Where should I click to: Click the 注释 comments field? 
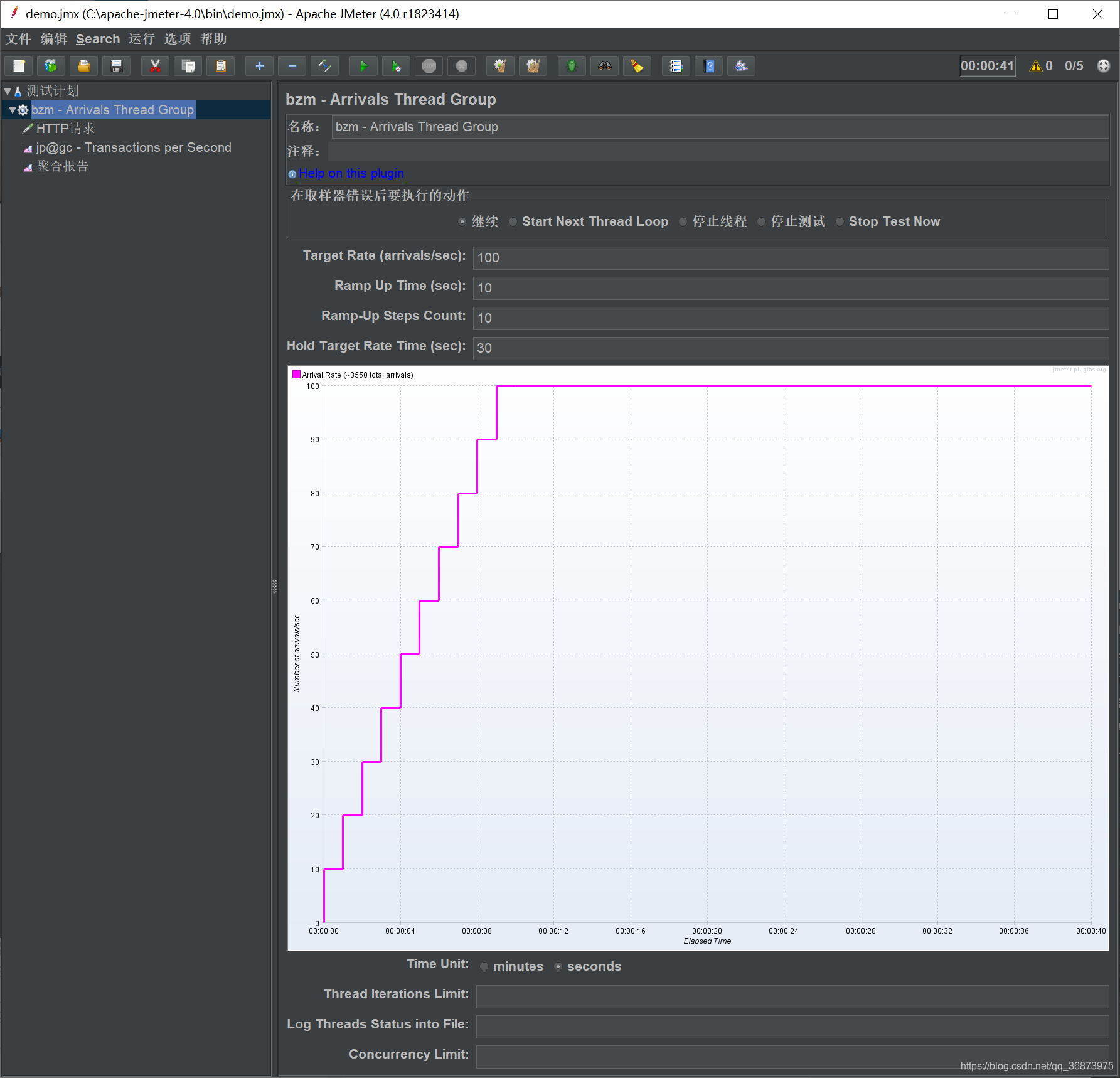[718, 151]
